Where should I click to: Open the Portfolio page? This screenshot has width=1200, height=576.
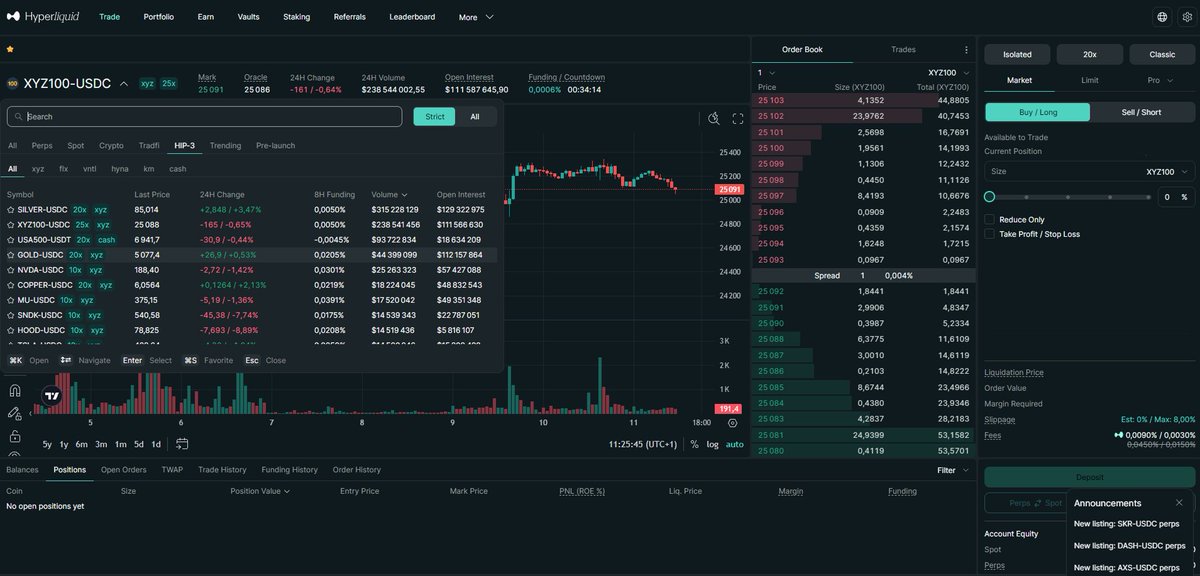[x=158, y=17]
